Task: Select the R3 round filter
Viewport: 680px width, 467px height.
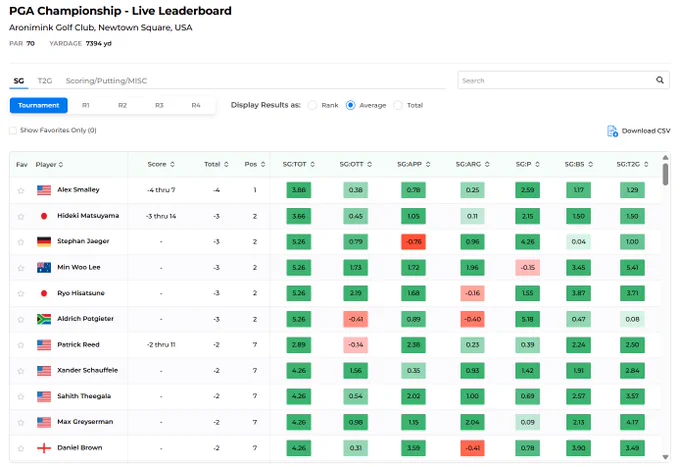Action: (x=159, y=105)
